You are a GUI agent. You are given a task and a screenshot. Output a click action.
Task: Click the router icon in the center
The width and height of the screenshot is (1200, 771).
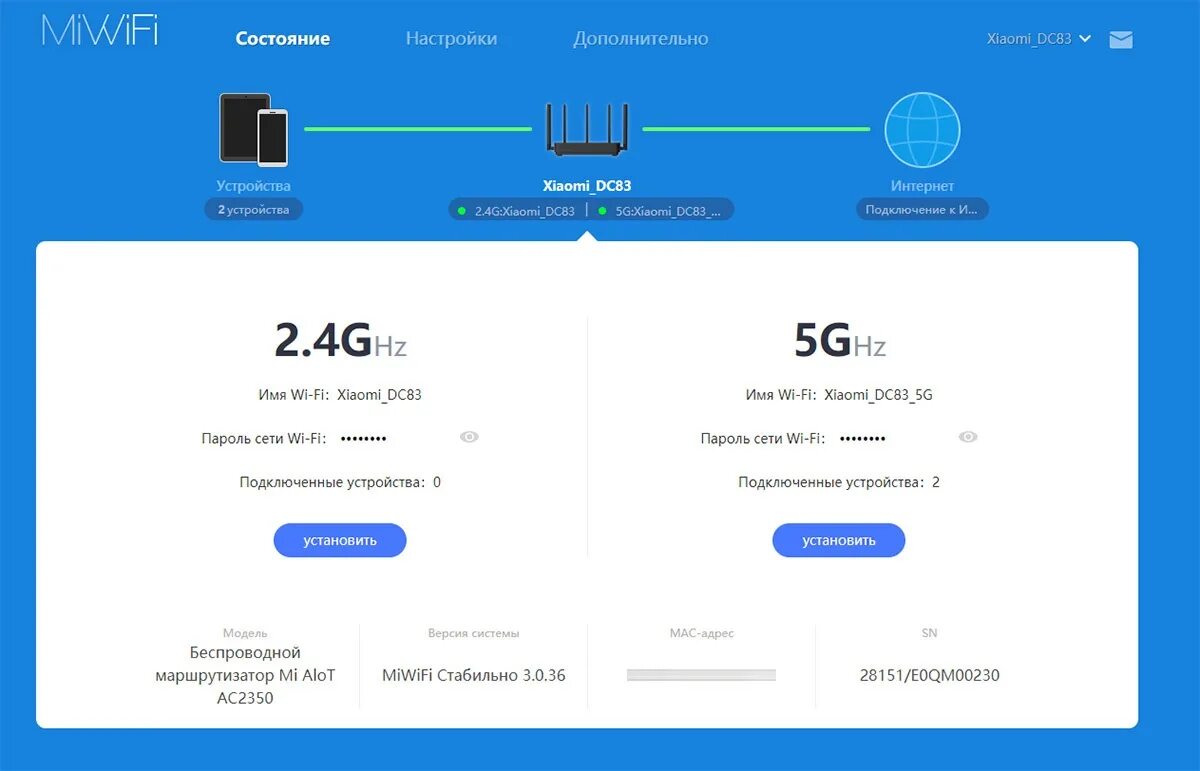[x=587, y=129]
